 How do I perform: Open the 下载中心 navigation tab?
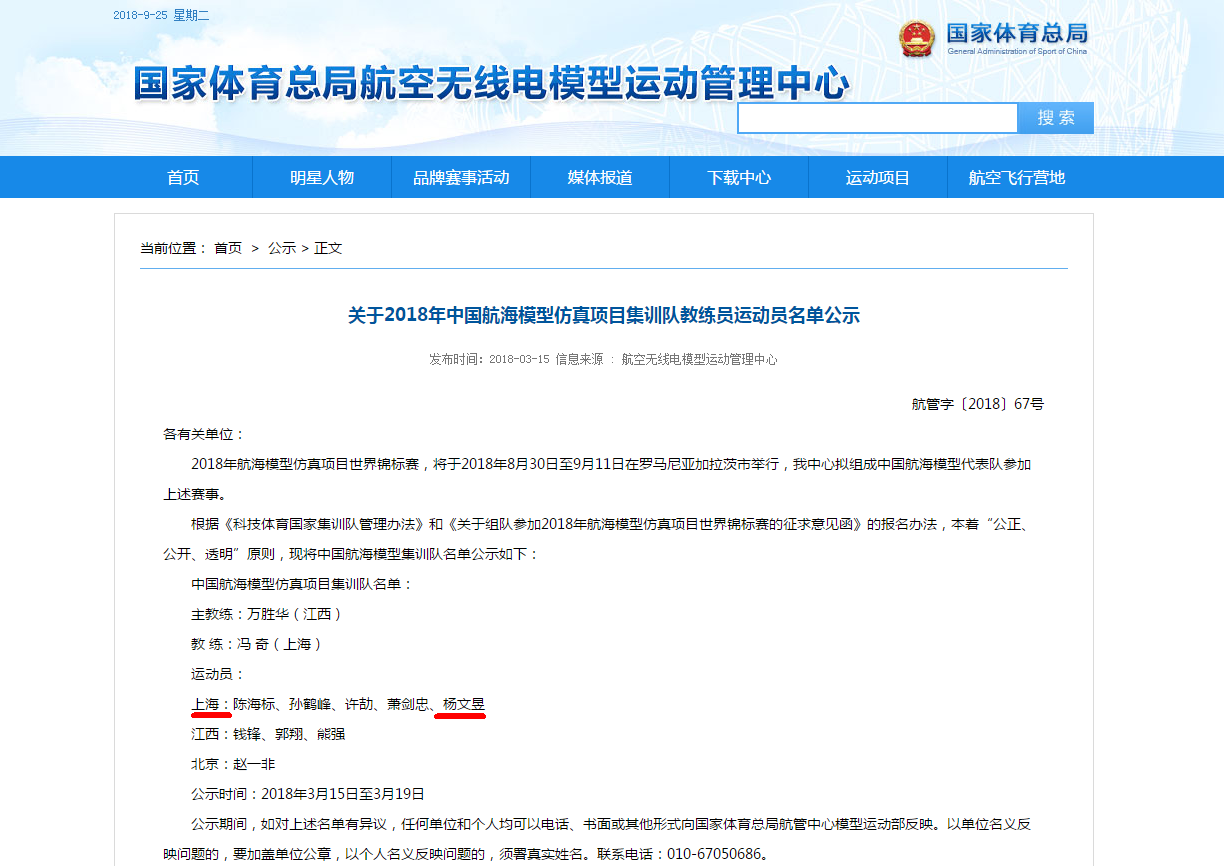(x=739, y=177)
